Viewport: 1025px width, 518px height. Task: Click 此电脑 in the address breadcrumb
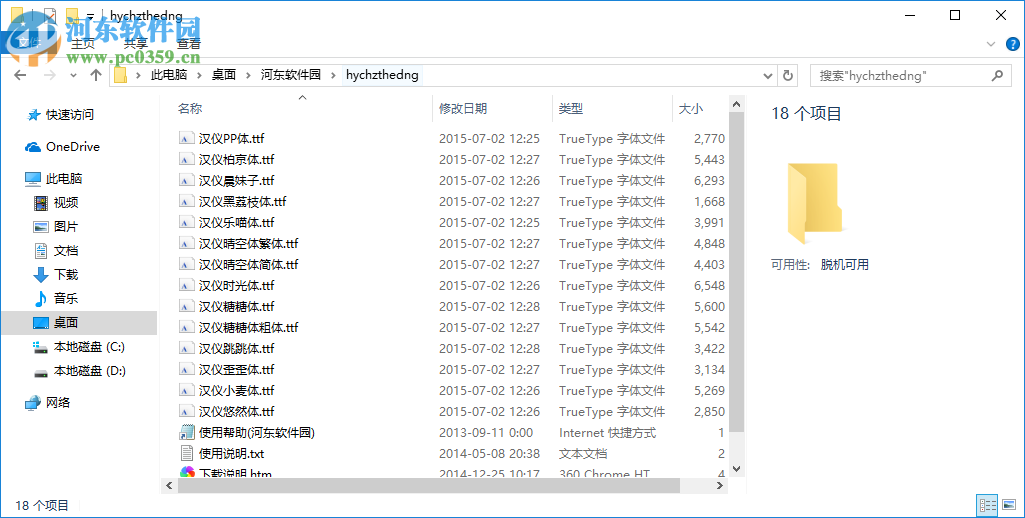click(169, 75)
